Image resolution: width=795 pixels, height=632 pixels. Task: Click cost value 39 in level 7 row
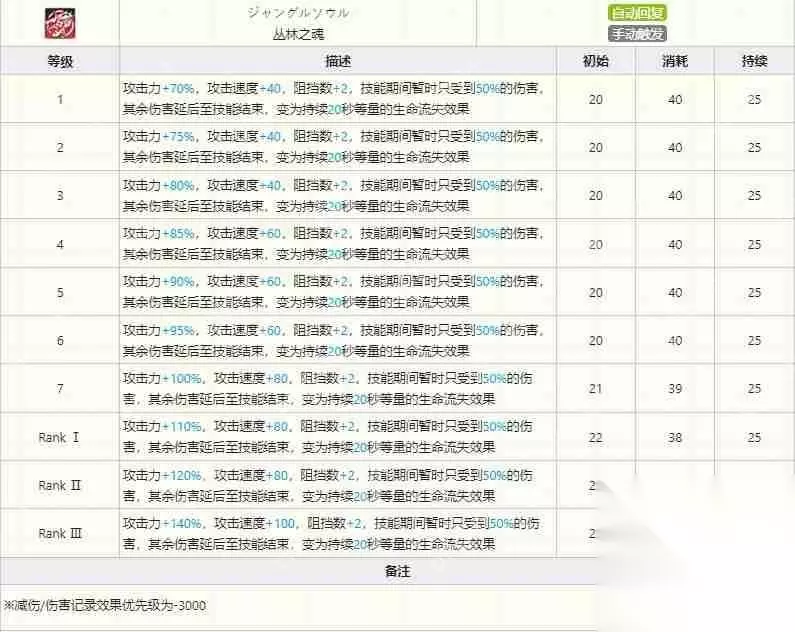click(x=675, y=389)
